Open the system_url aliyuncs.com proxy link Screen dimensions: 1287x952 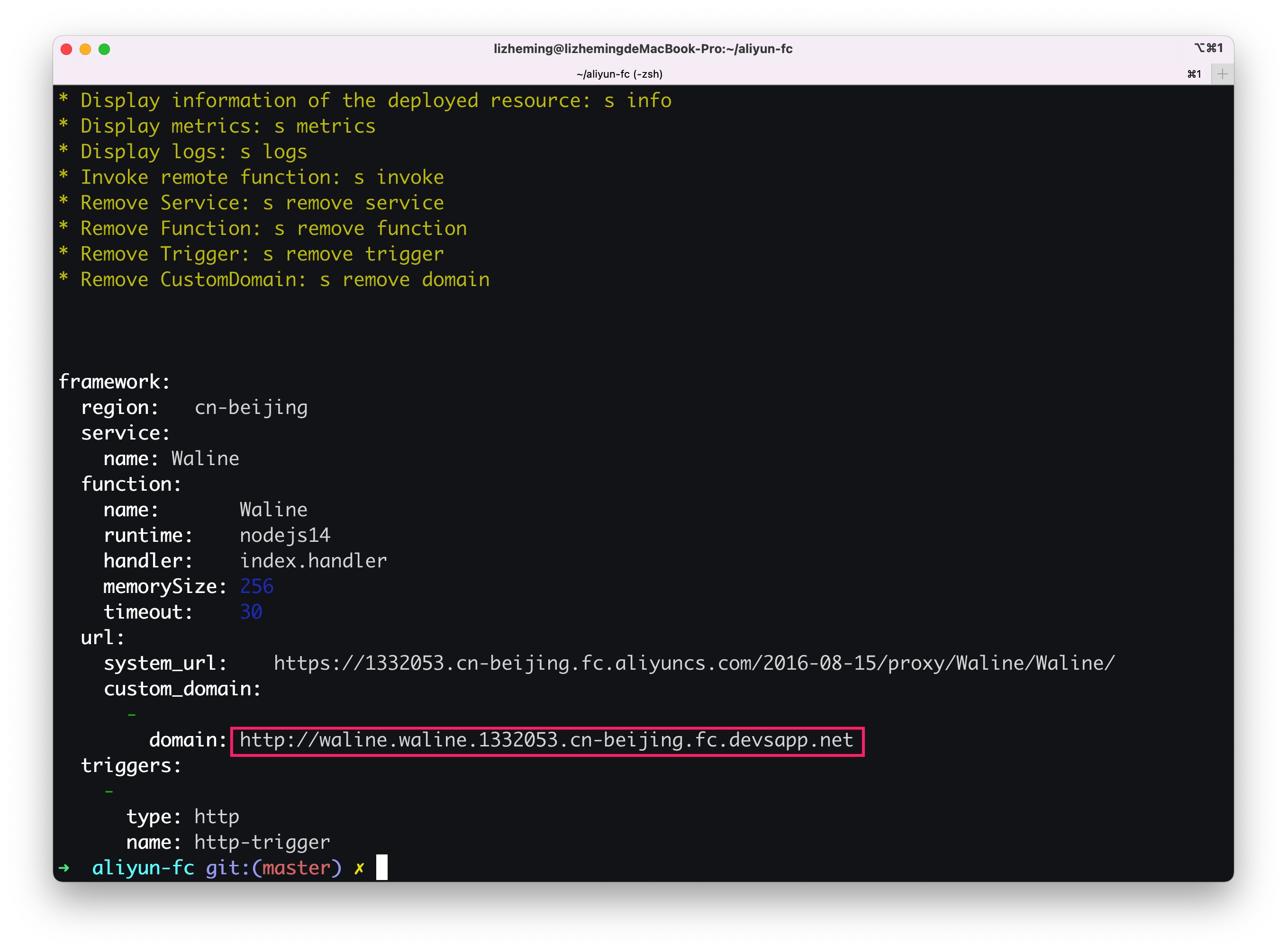point(694,663)
